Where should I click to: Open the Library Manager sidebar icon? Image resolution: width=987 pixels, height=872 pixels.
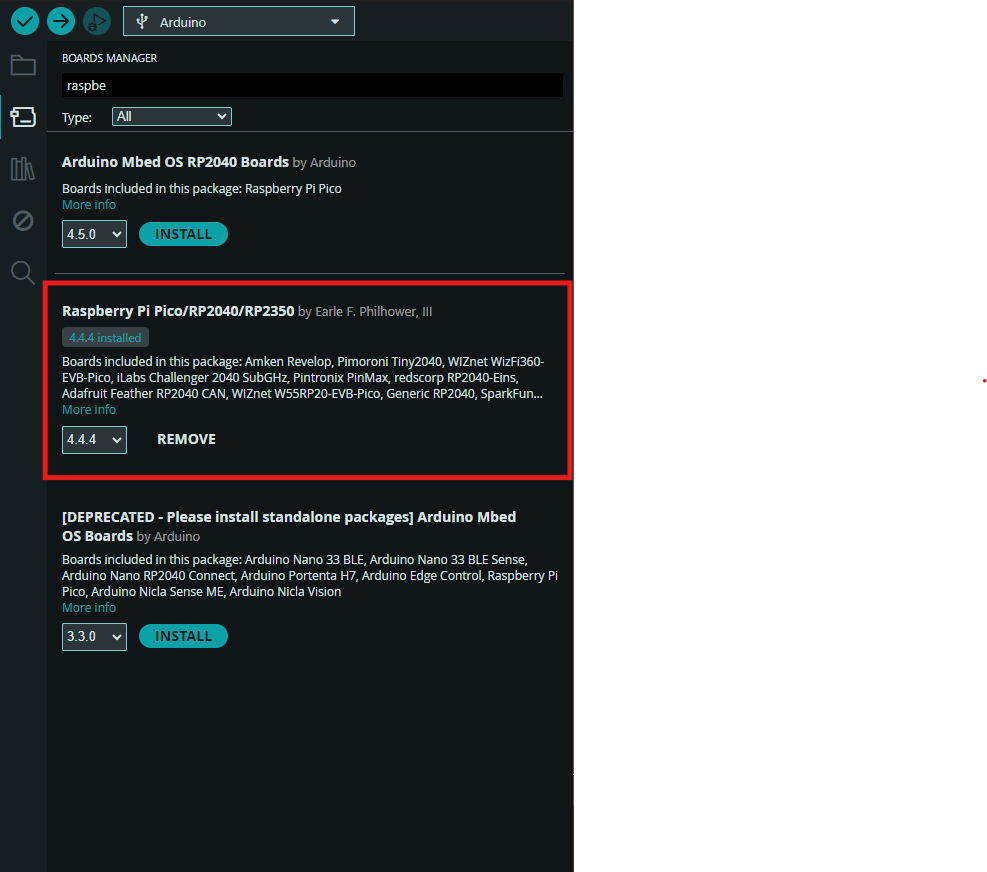tap(23, 169)
